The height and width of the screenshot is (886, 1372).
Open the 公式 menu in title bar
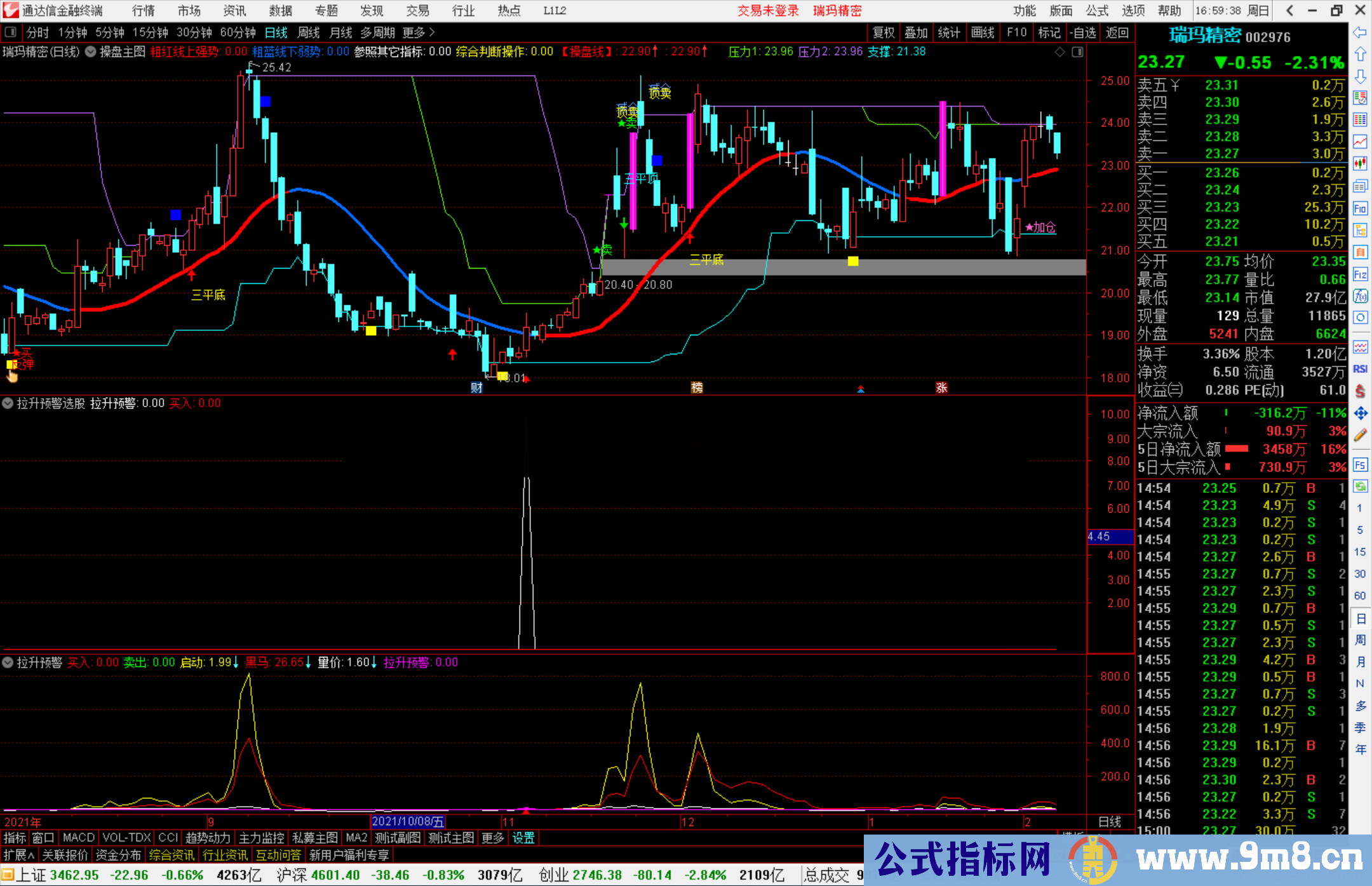click(x=1096, y=11)
